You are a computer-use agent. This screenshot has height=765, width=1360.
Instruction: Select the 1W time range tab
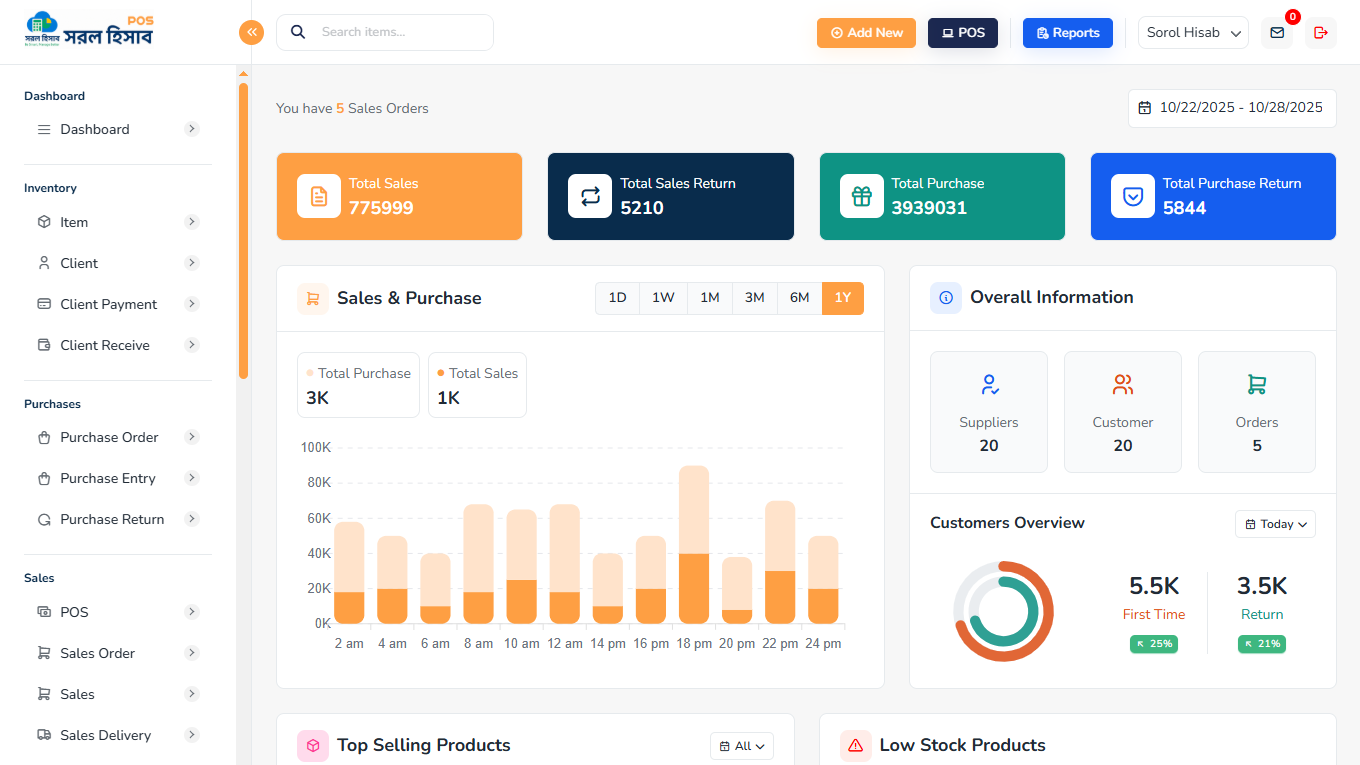[x=663, y=298]
